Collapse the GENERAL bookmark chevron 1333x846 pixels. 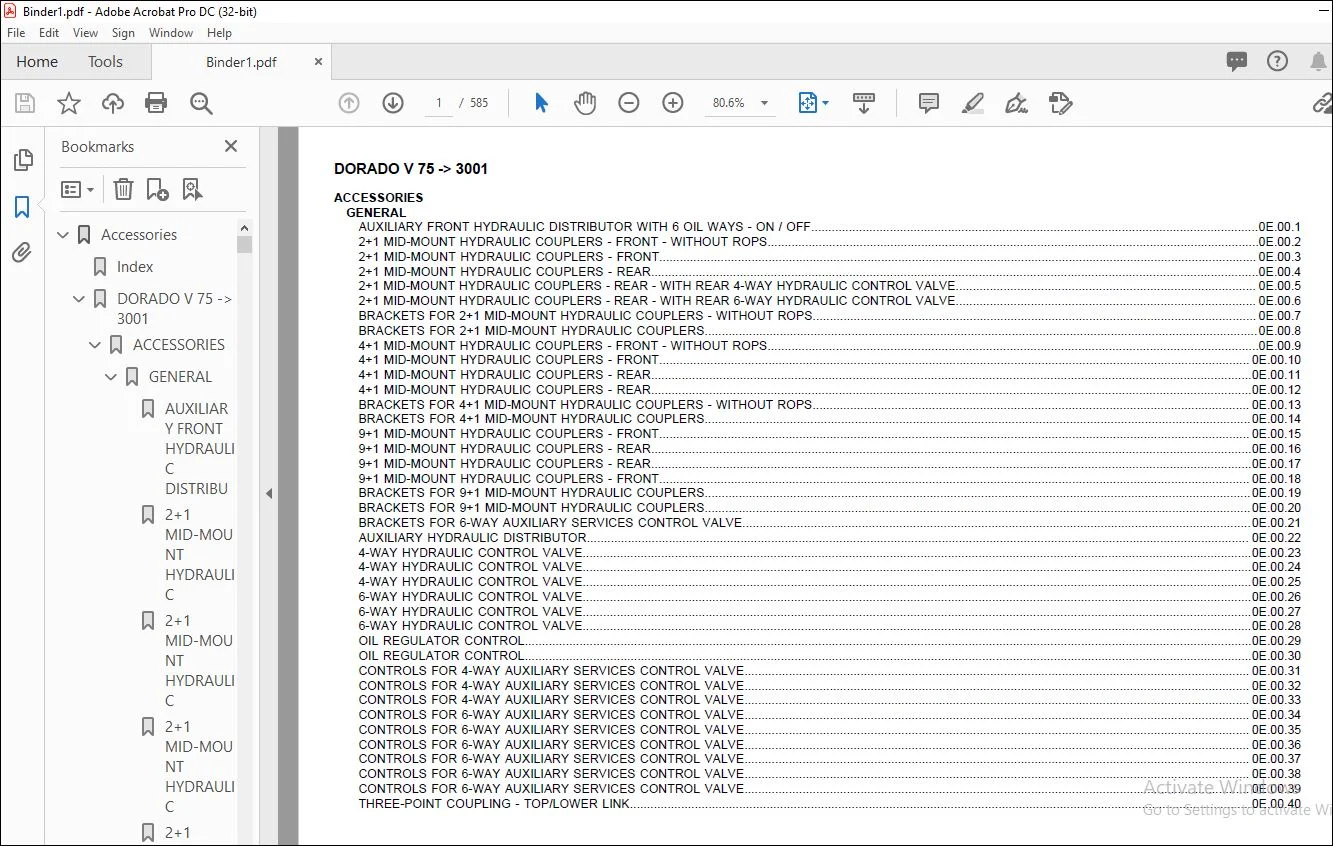point(112,377)
